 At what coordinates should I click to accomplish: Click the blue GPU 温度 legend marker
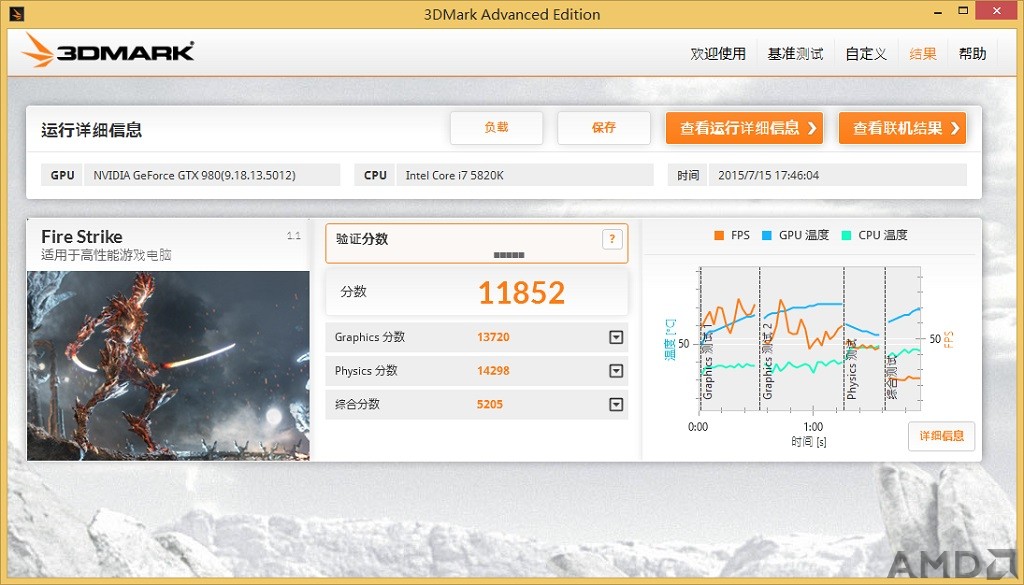pos(767,236)
